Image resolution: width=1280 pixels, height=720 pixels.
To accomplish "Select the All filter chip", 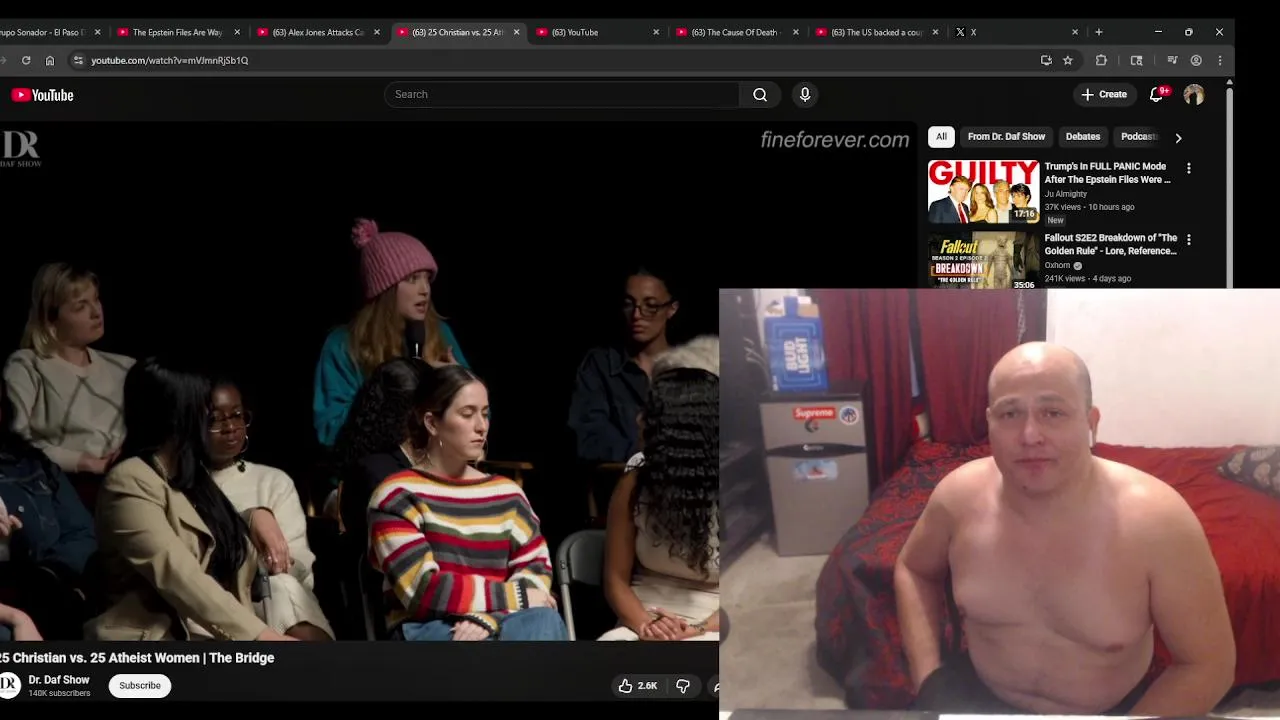I will [x=941, y=137].
